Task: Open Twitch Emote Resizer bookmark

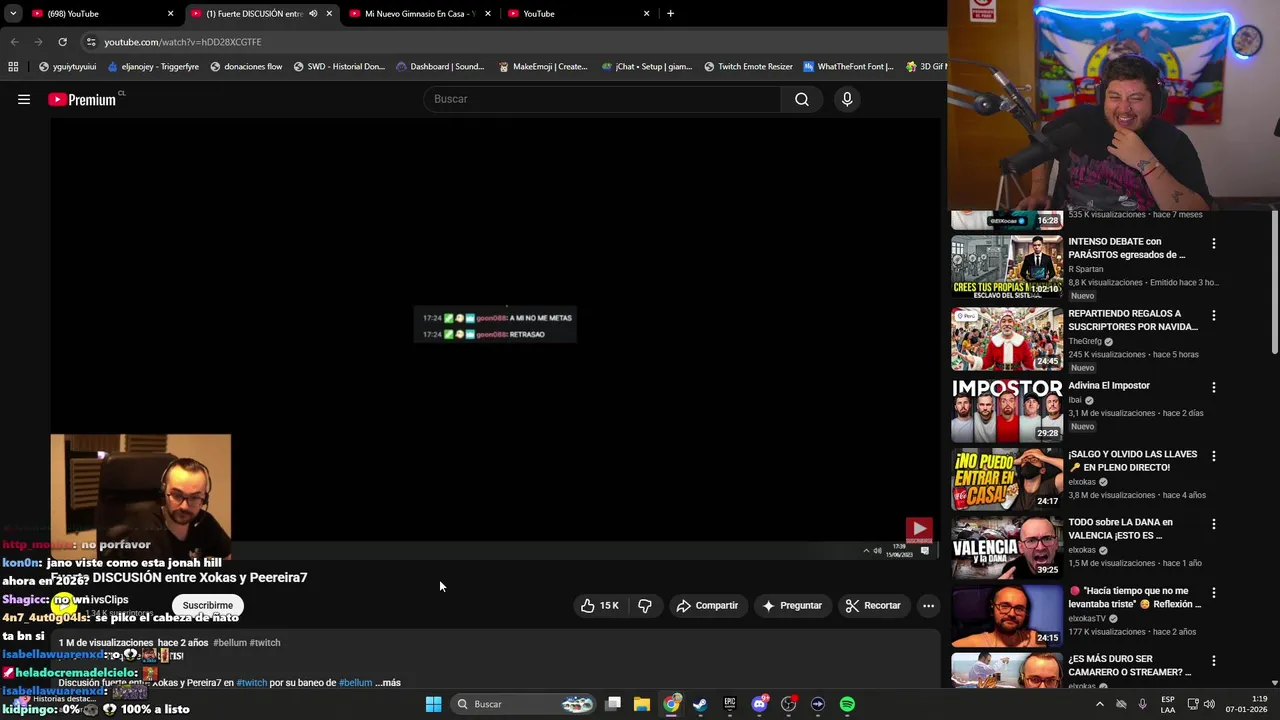Action: pos(748,67)
